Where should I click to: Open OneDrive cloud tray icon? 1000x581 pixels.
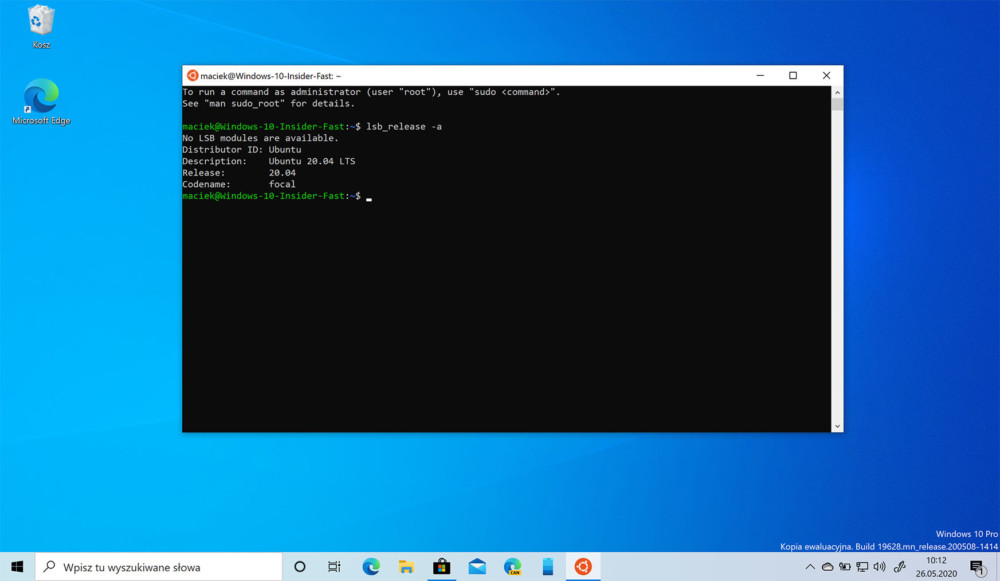point(827,566)
